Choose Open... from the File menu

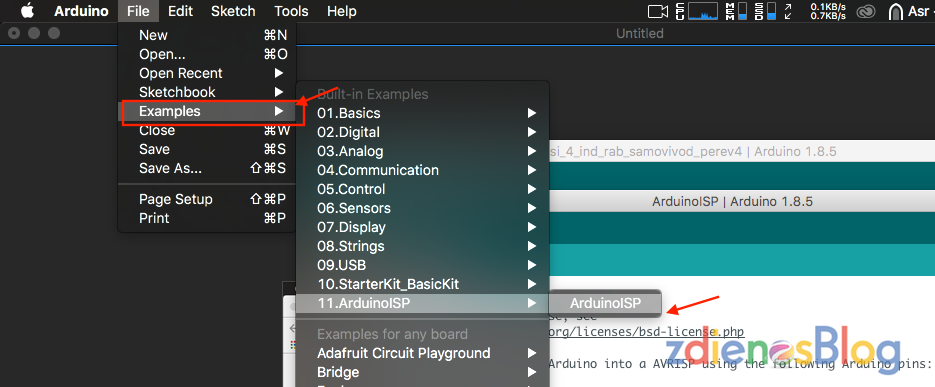[x=207, y=54]
